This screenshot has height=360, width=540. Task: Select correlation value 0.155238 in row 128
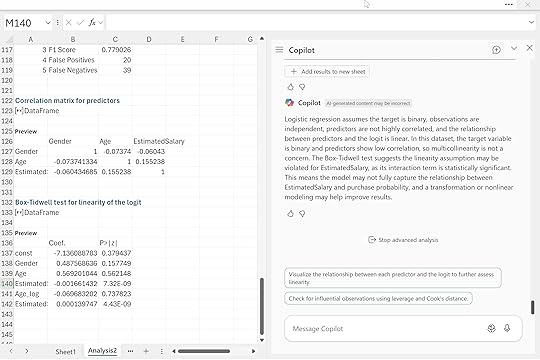[x=150, y=162]
